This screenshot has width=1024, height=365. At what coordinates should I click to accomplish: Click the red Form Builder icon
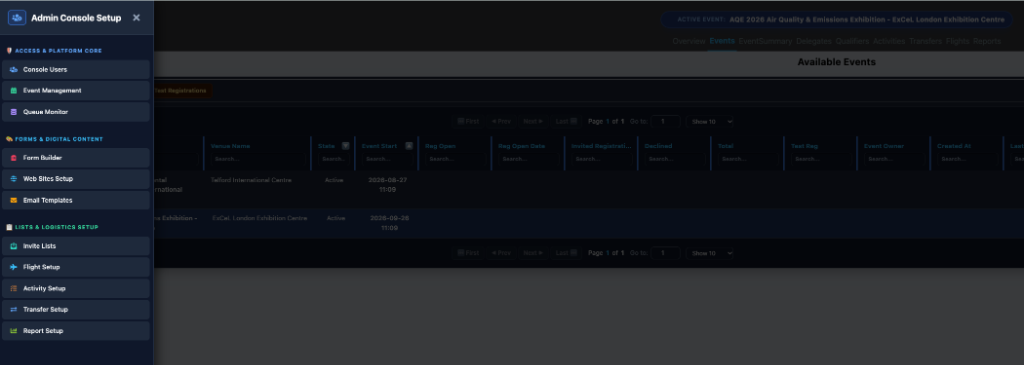tap(14, 158)
